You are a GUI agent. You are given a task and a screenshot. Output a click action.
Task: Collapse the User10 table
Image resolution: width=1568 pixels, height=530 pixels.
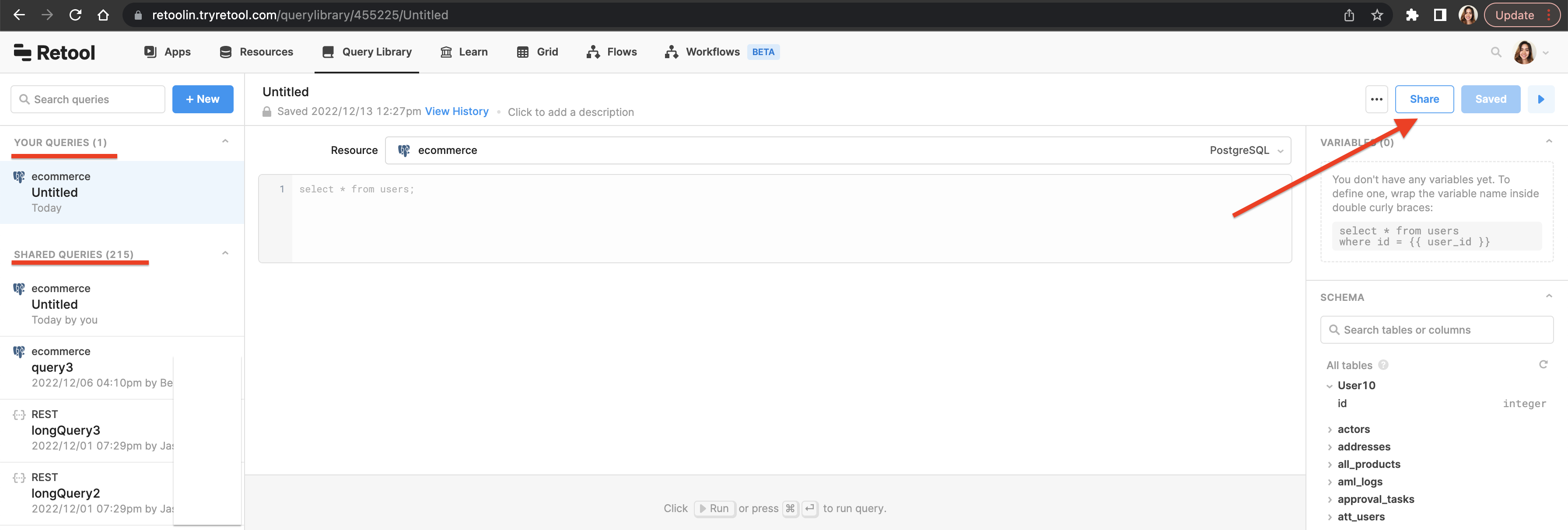(x=1330, y=386)
